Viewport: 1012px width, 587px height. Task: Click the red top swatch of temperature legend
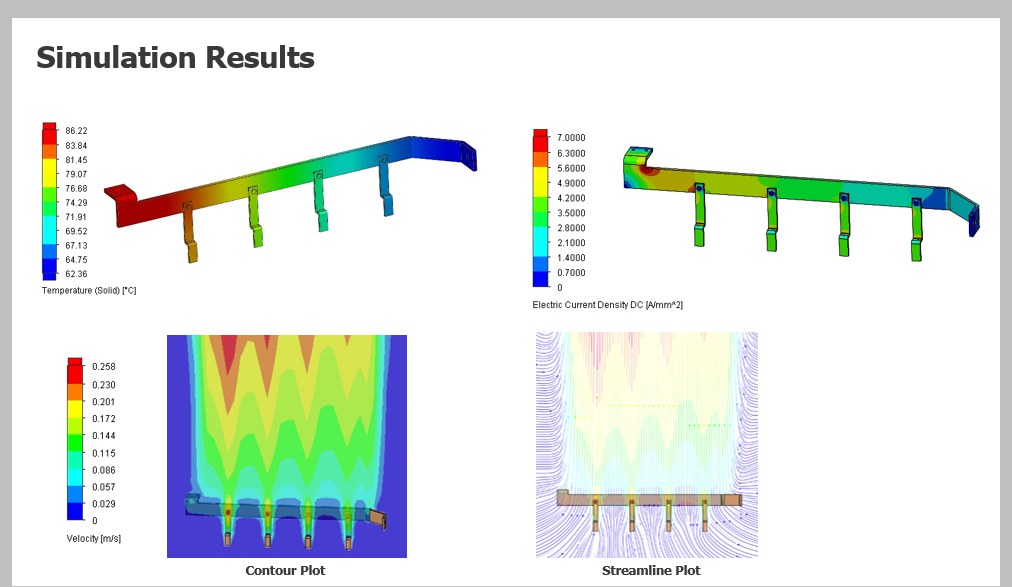point(50,130)
